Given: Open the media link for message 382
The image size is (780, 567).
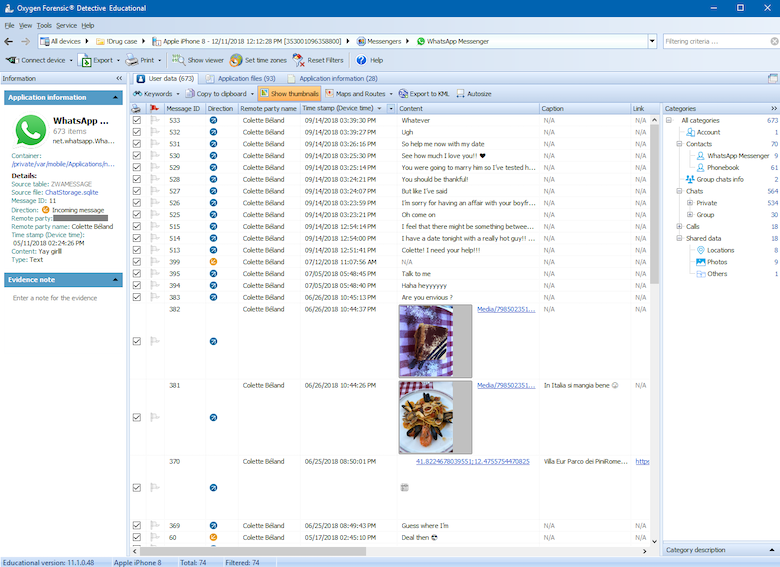Looking at the screenshot, I should [x=506, y=309].
